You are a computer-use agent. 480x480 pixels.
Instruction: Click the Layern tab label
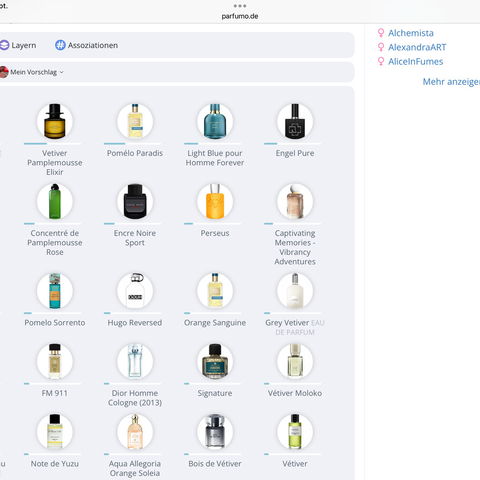pyautogui.click(x=24, y=45)
